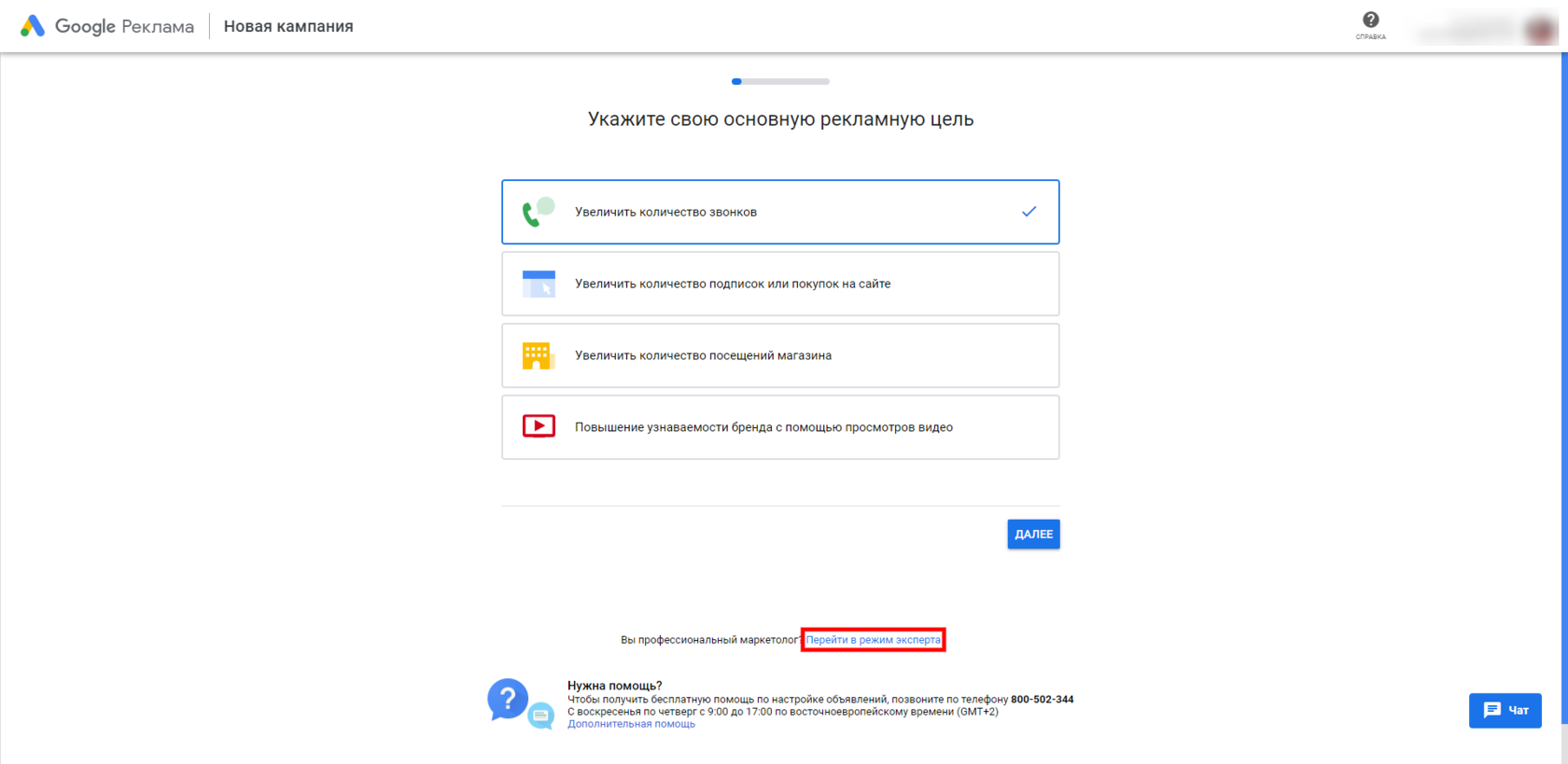Click the yellow store building icon

[539, 355]
